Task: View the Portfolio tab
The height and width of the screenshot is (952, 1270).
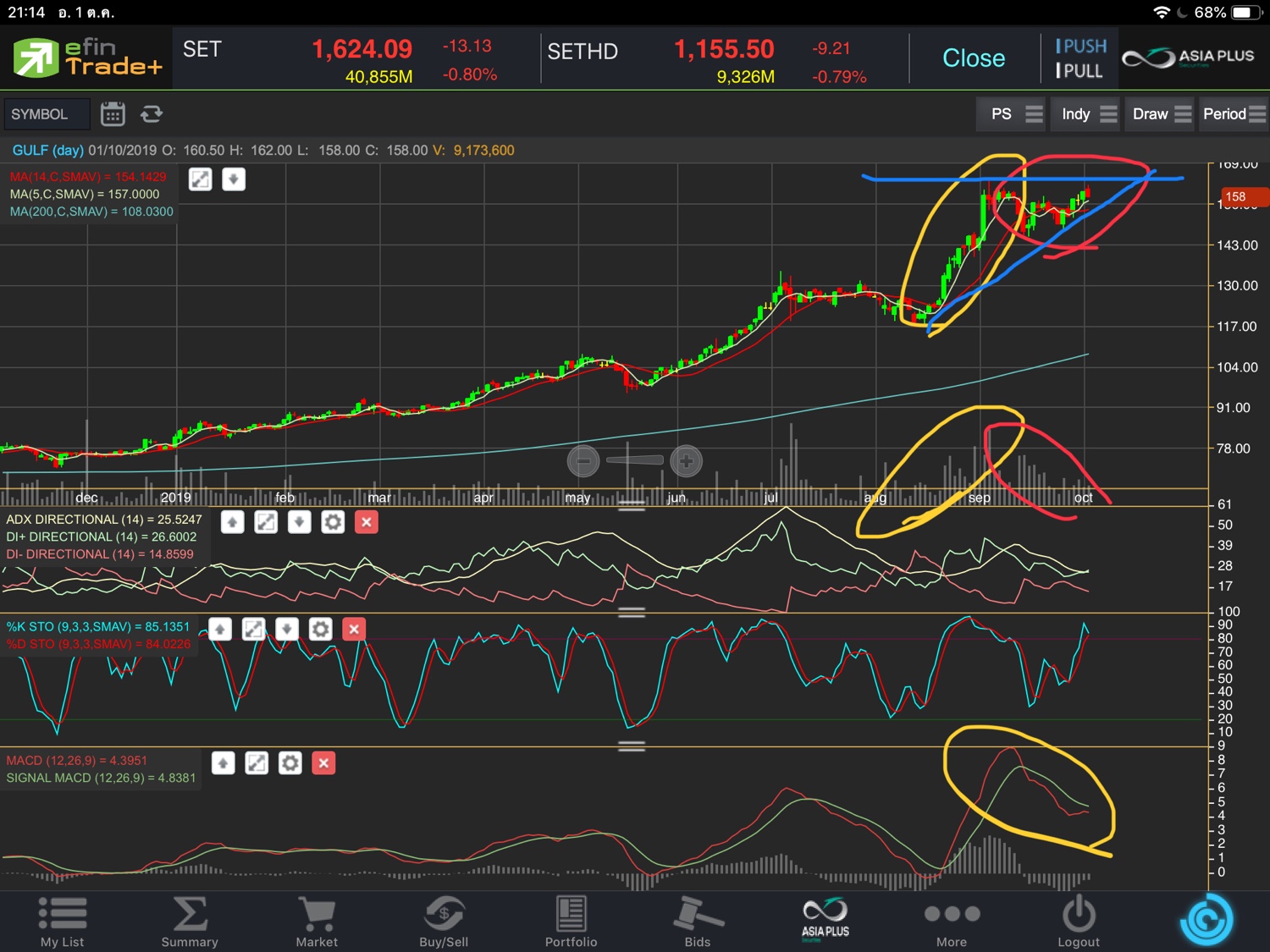Action: [x=571, y=922]
